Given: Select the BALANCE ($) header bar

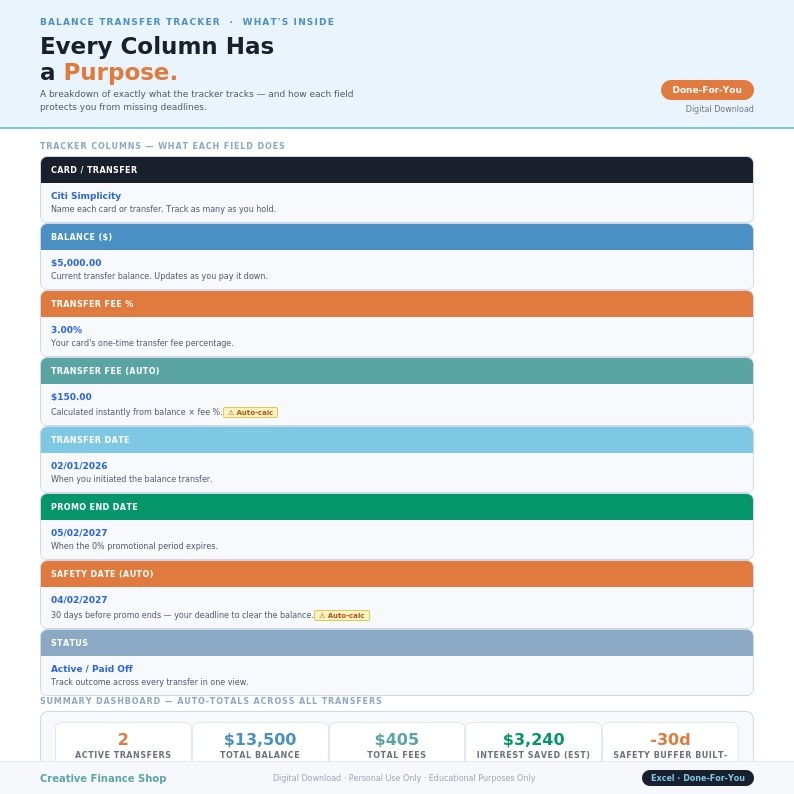Looking at the screenshot, I should click(396, 236).
